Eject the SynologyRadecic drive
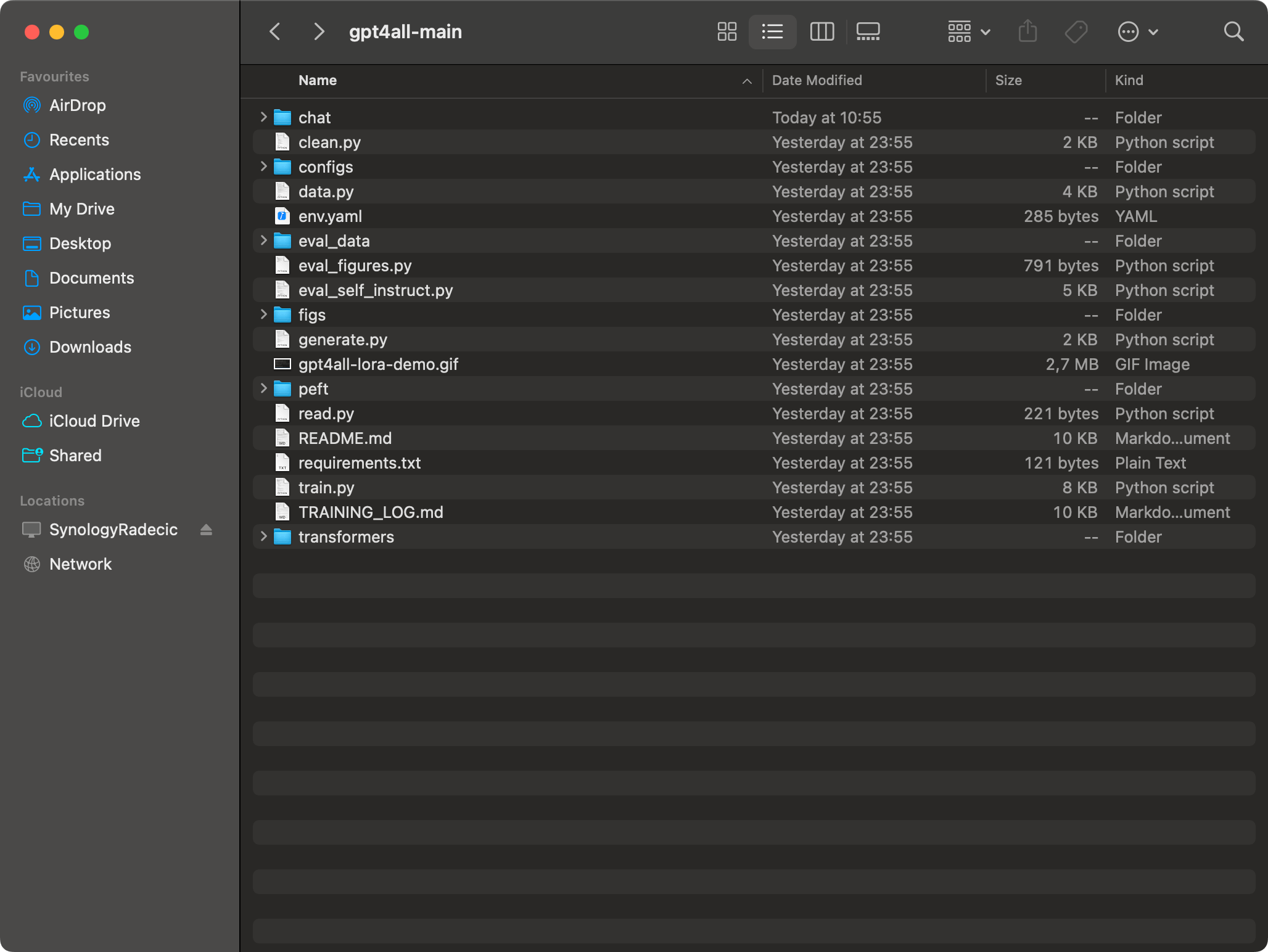Image resolution: width=1268 pixels, height=952 pixels. [x=206, y=530]
